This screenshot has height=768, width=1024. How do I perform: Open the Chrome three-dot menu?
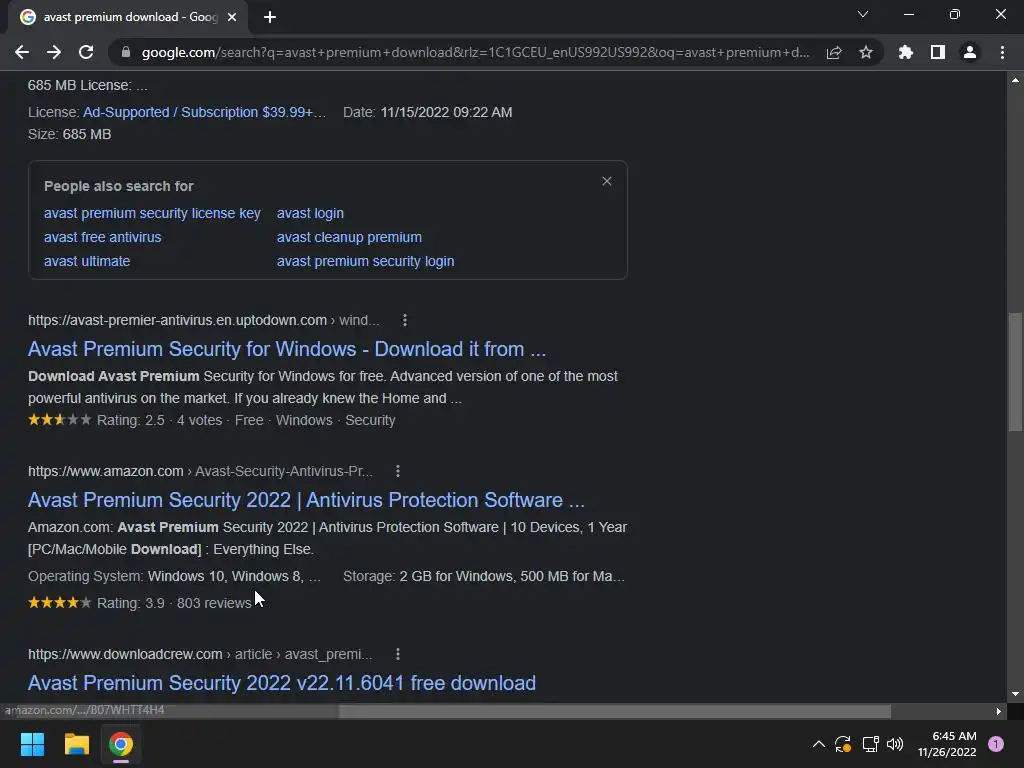point(1002,52)
